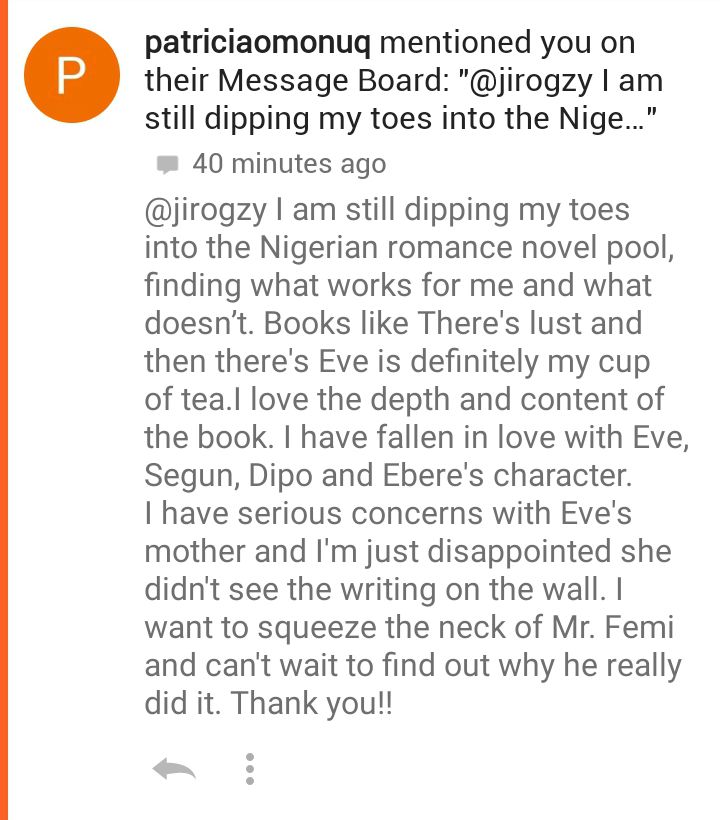720x820 pixels.
Task: Open patriciaomonuq's profile from username
Action: 257,43
